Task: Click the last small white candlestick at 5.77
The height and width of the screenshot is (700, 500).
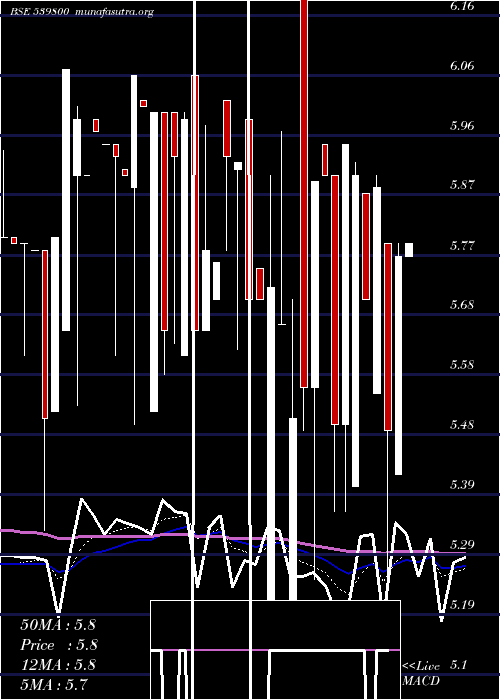Action: (409, 250)
